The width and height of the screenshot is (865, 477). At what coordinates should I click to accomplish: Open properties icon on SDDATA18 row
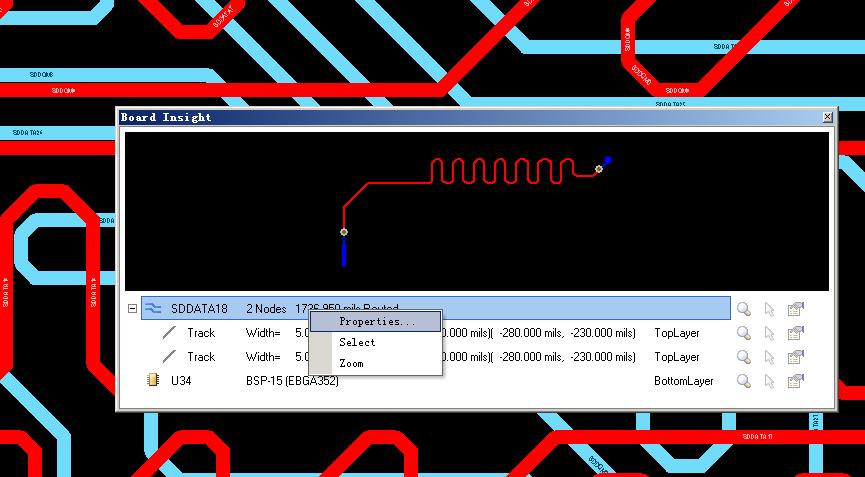(x=795, y=309)
